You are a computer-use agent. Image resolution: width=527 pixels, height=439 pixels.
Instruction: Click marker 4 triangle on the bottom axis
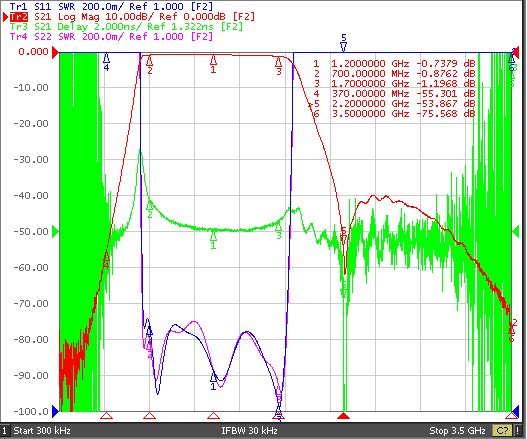point(107,416)
